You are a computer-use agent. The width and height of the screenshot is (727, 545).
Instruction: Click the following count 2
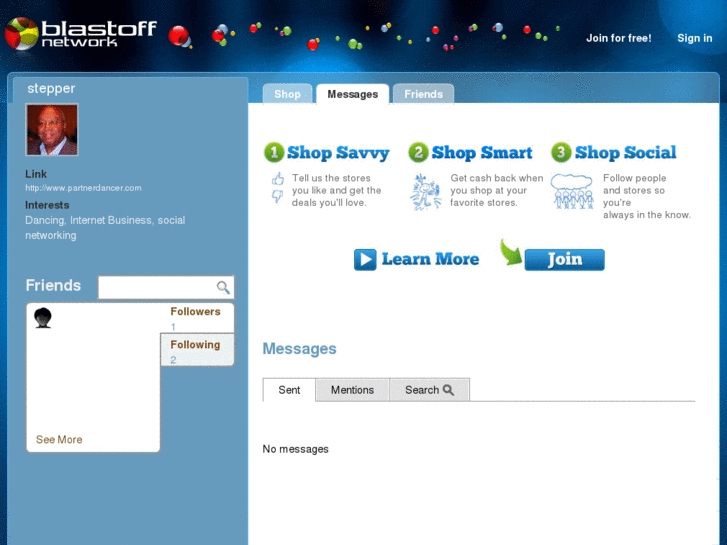(x=173, y=360)
